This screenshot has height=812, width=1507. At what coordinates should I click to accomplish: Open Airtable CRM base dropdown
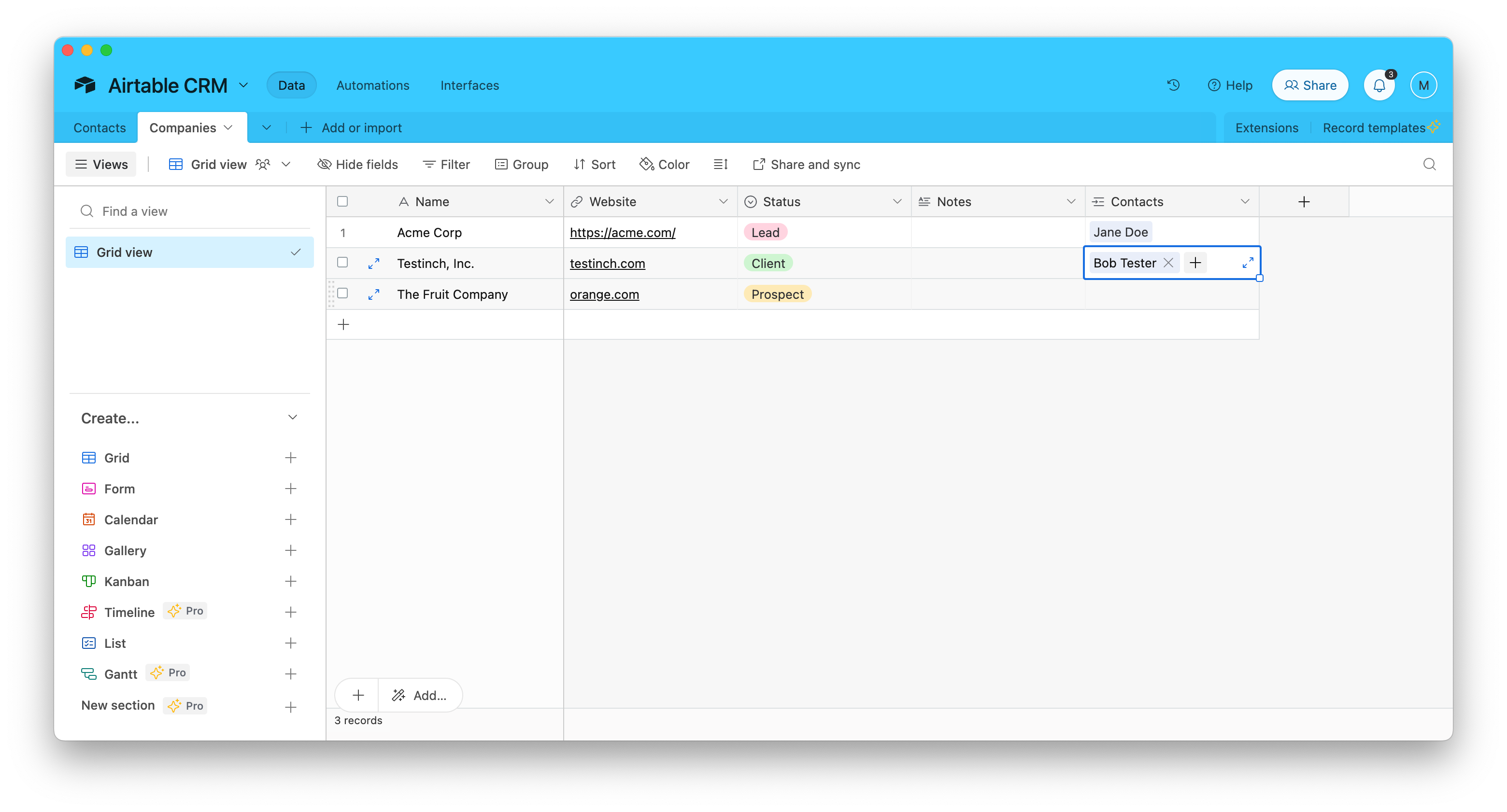pos(243,85)
